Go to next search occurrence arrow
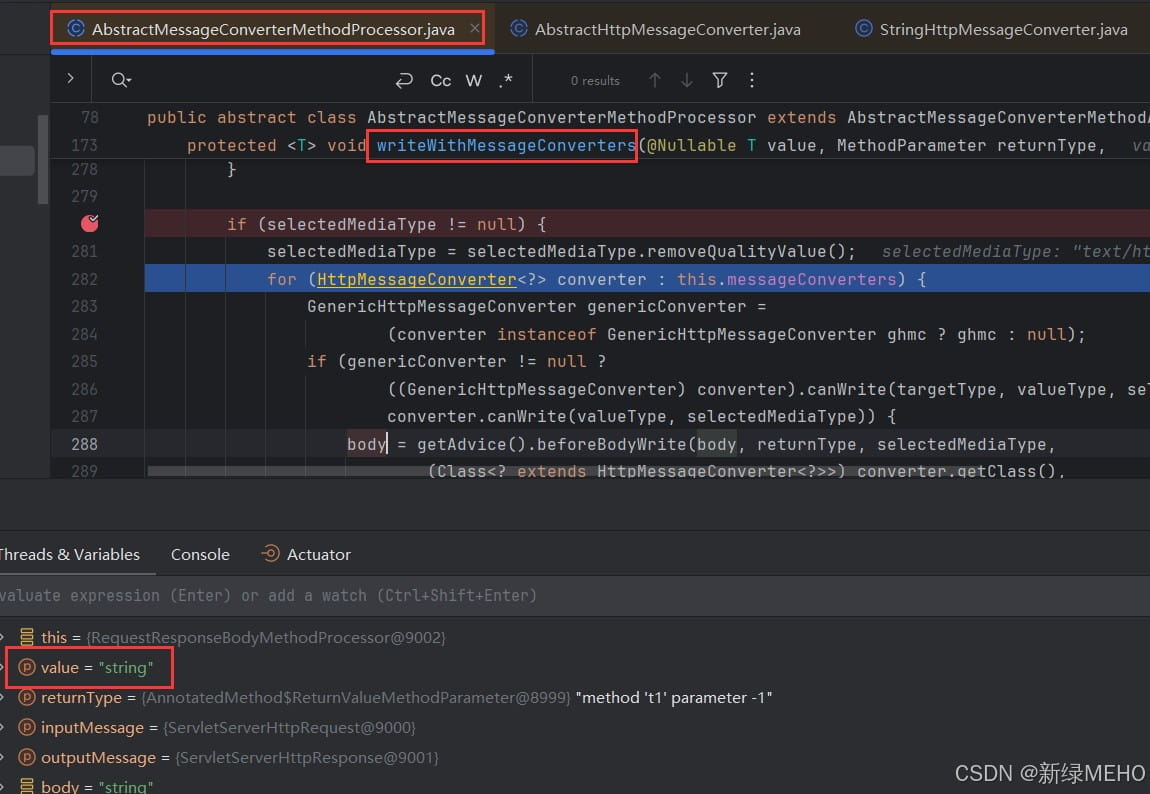This screenshot has width=1150, height=794. coord(686,80)
